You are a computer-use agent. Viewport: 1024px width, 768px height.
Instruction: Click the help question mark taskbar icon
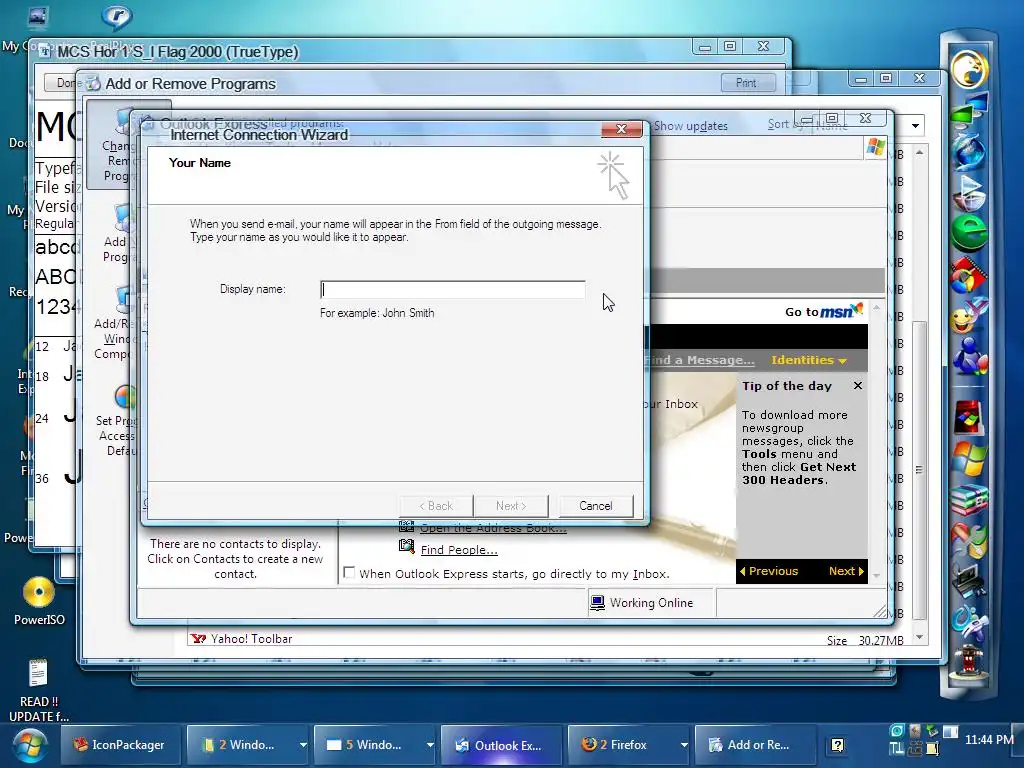pos(837,745)
